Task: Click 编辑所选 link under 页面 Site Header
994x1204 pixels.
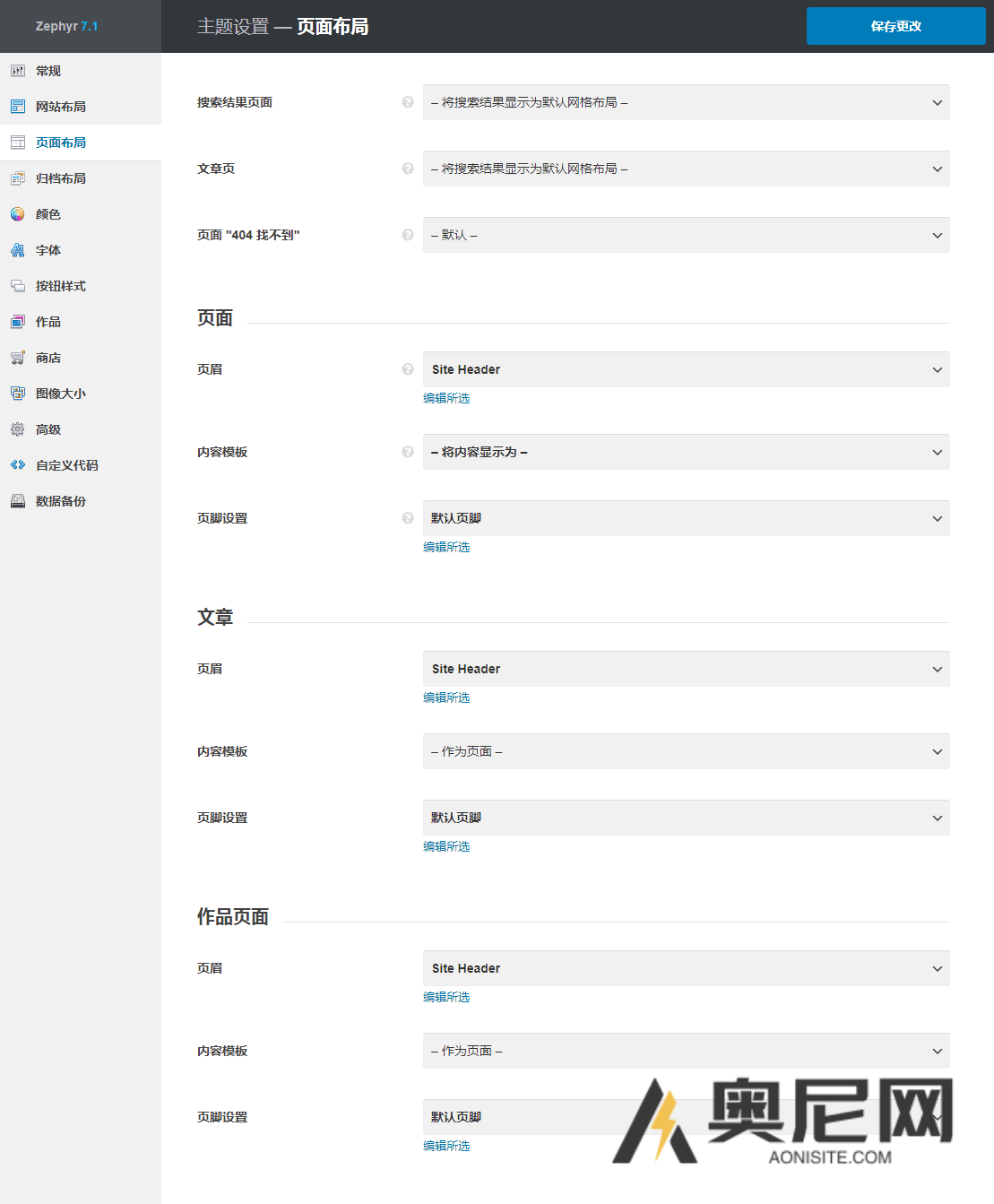Action: tap(445, 398)
